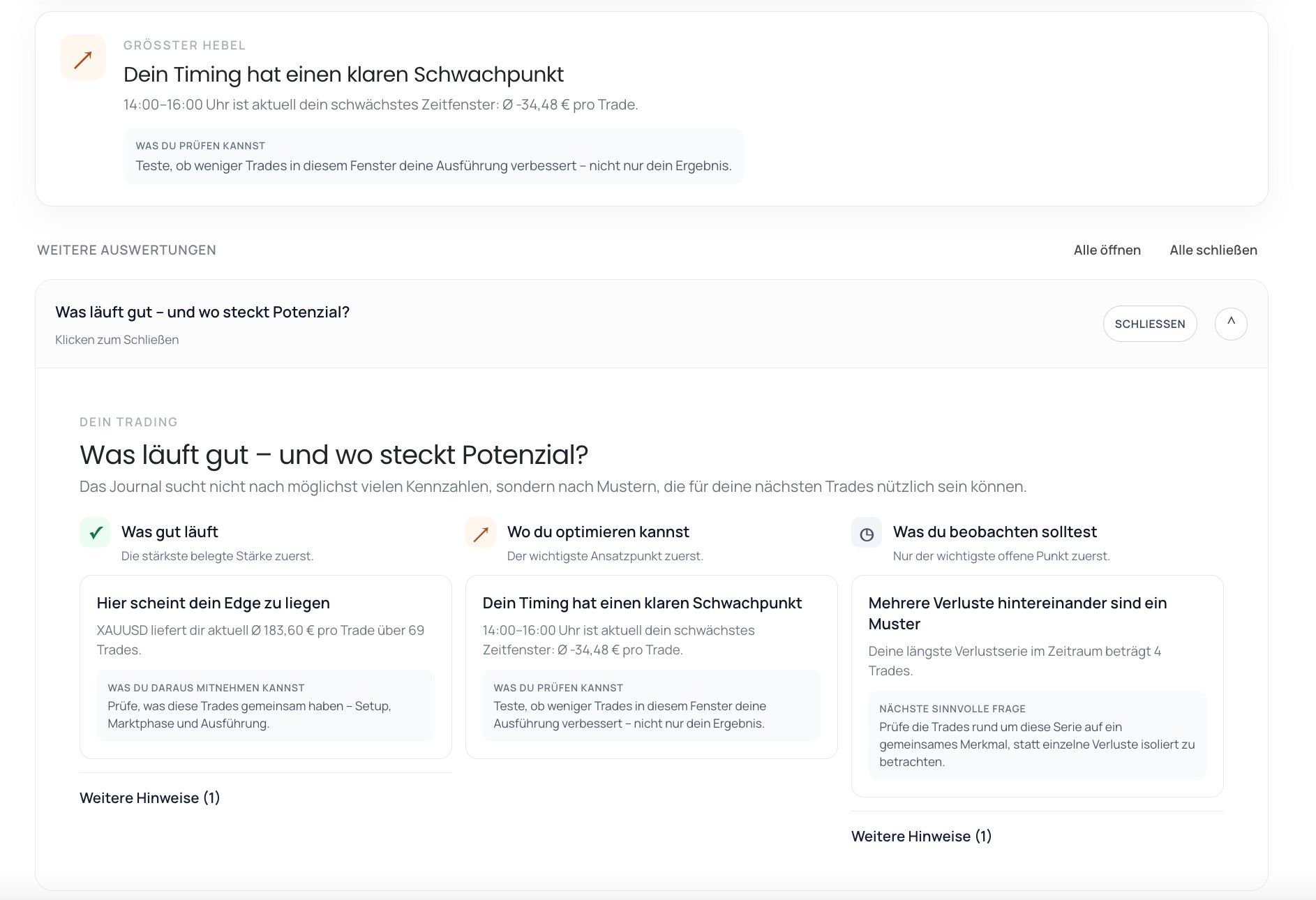Click Alle öffnen
1316x900 pixels.
pyautogui.click(x=1107, y=250)
